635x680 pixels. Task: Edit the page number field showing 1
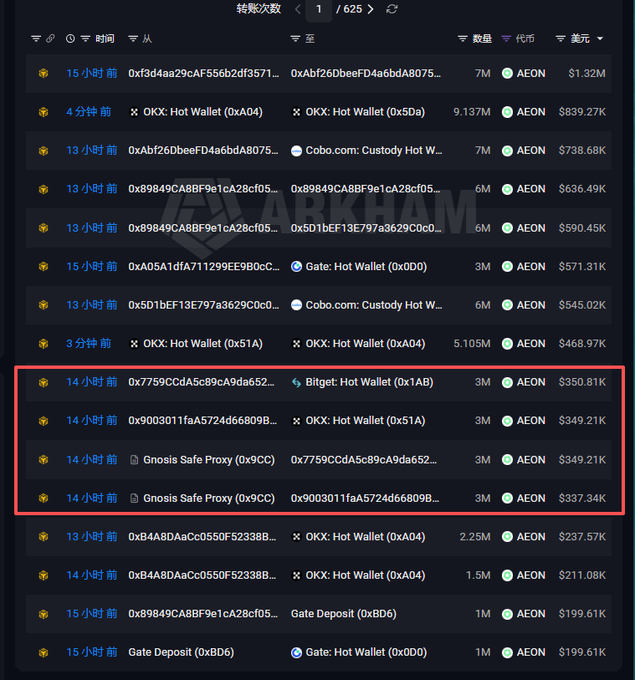tap(319, 9)
